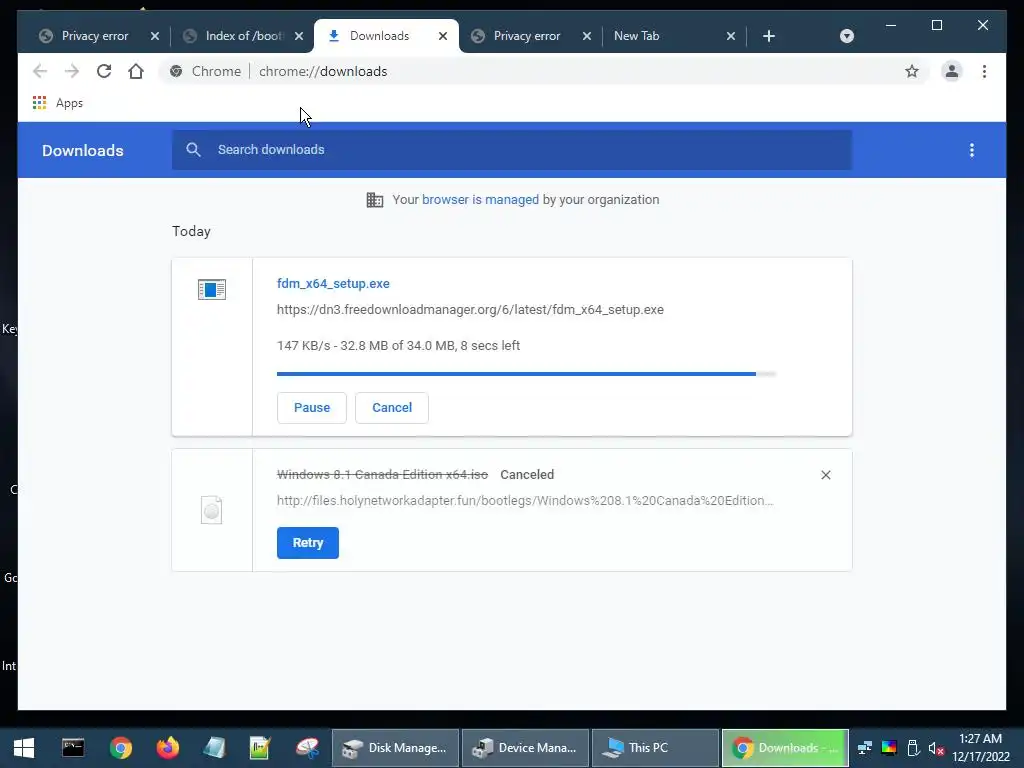Click the Search downloads magnifier icon
Image resolution: width=1024 pixels, height=768 pixels.
point(193,150)
